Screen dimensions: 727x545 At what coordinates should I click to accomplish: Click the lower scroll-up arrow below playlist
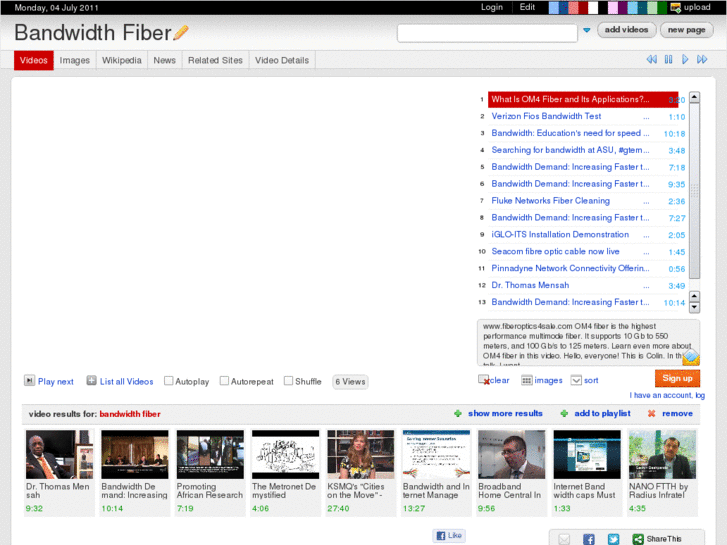point(694,296)
